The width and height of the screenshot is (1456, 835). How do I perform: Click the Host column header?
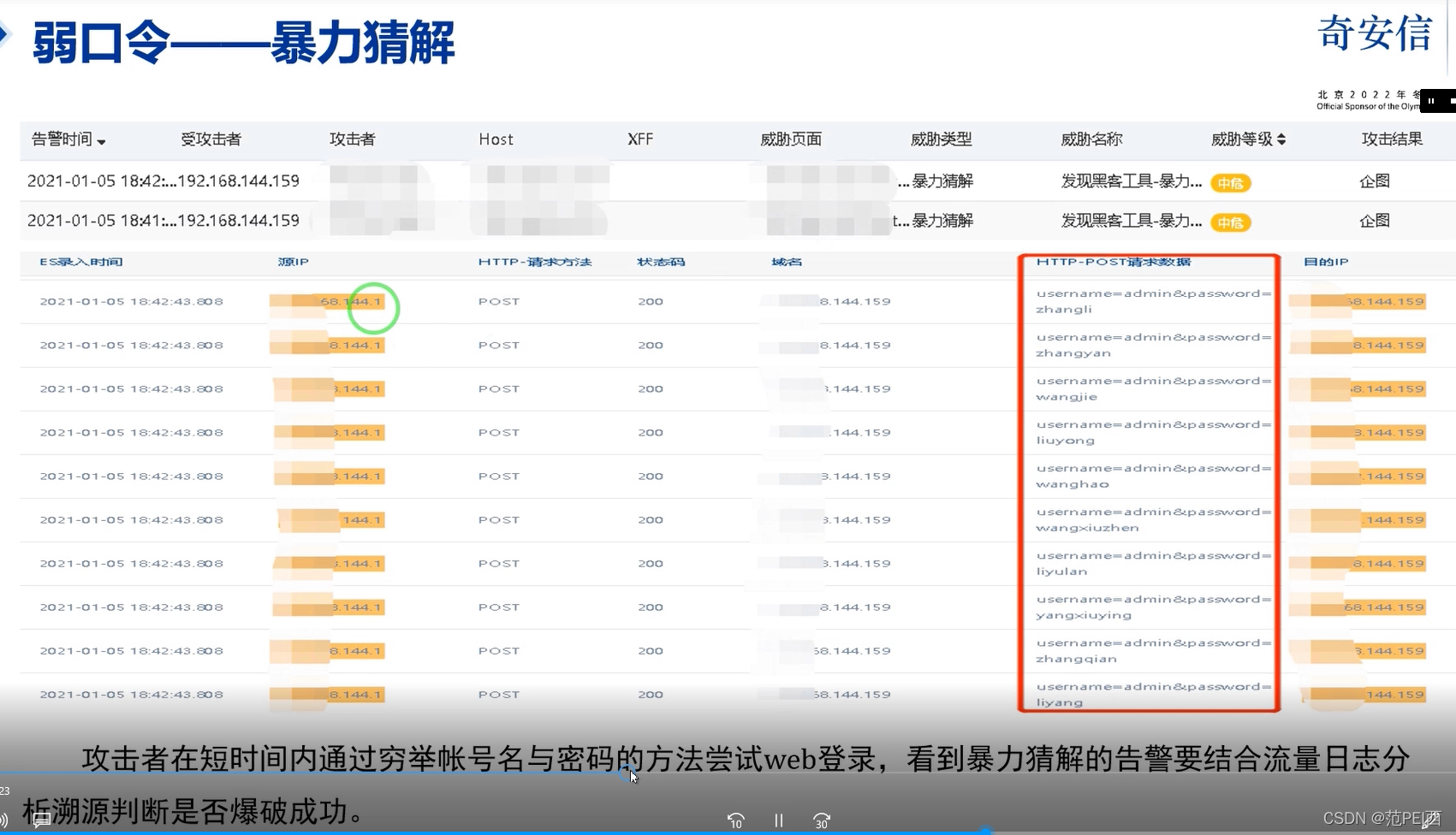pyautogui.click(x=496, y=139)
